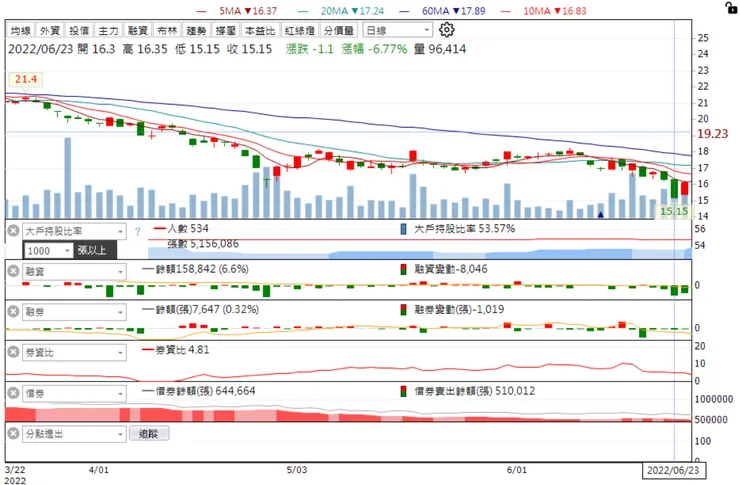Open the 日線 period dropdown
This screenshot has width=740, height=485.
point(397,30)
